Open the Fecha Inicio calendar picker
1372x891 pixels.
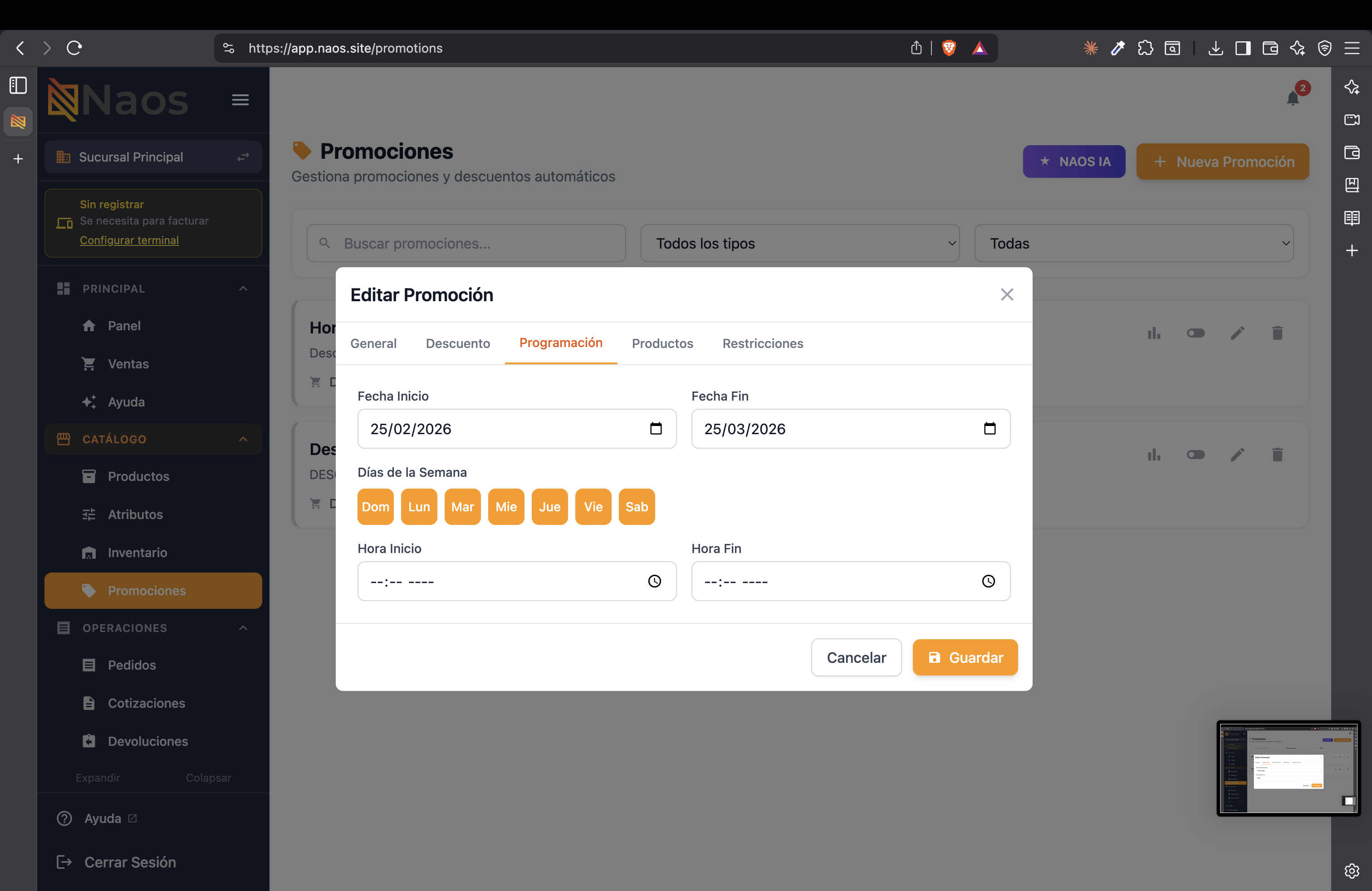(x=656, y=429)
